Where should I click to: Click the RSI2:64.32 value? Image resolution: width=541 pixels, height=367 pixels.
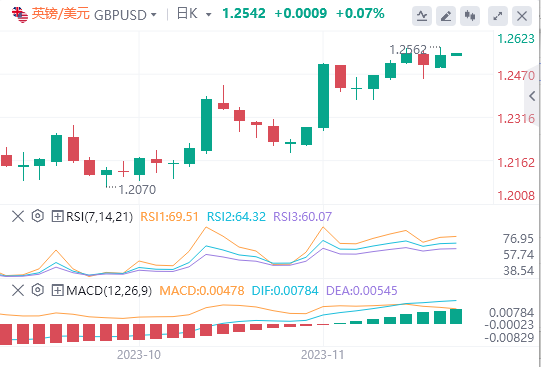click(236, 217)
